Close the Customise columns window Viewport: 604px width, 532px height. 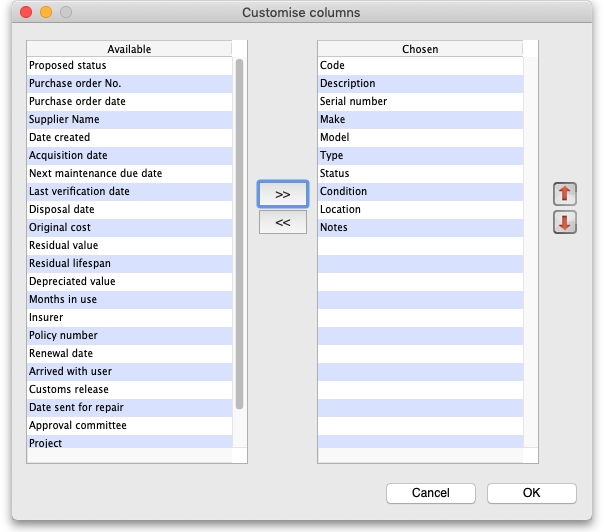tap(23, 13)
